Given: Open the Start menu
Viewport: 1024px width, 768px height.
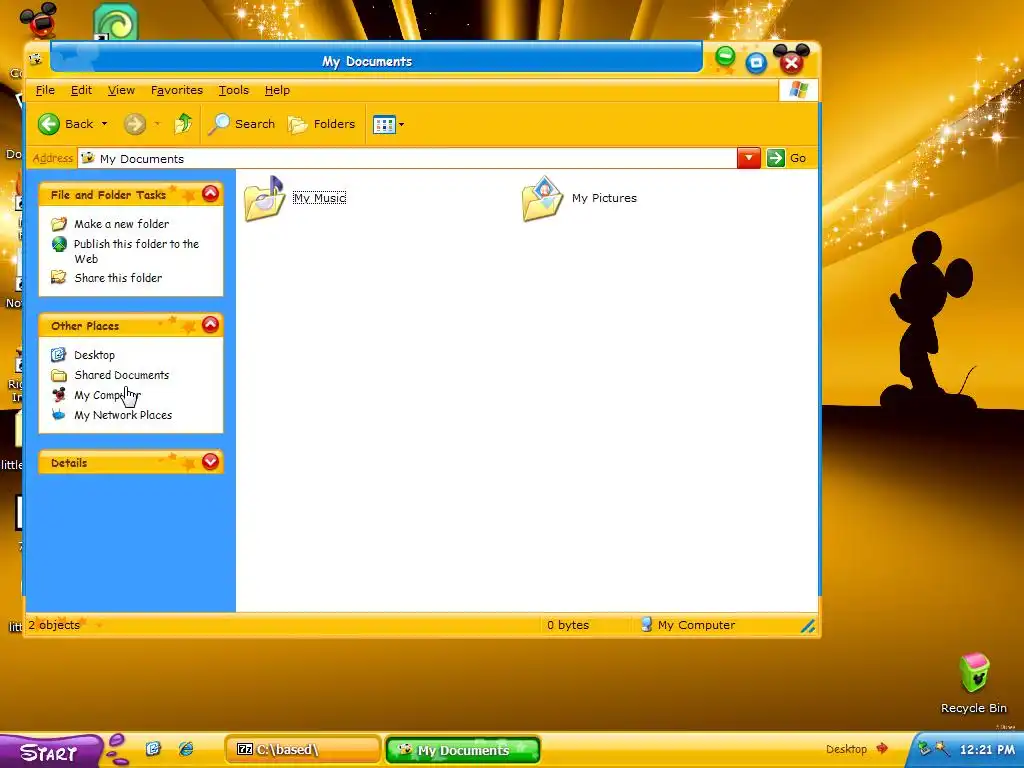Looking at the screenshot, I should 50,752.
